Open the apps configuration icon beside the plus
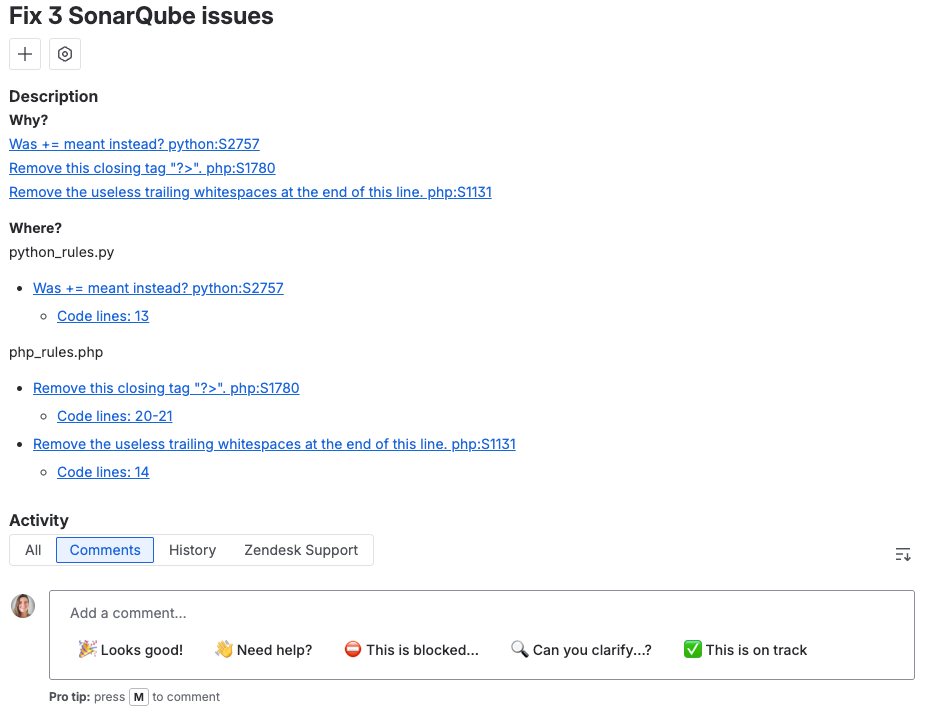The height and width of the screenshot is (716, 932). coord(64,54)
